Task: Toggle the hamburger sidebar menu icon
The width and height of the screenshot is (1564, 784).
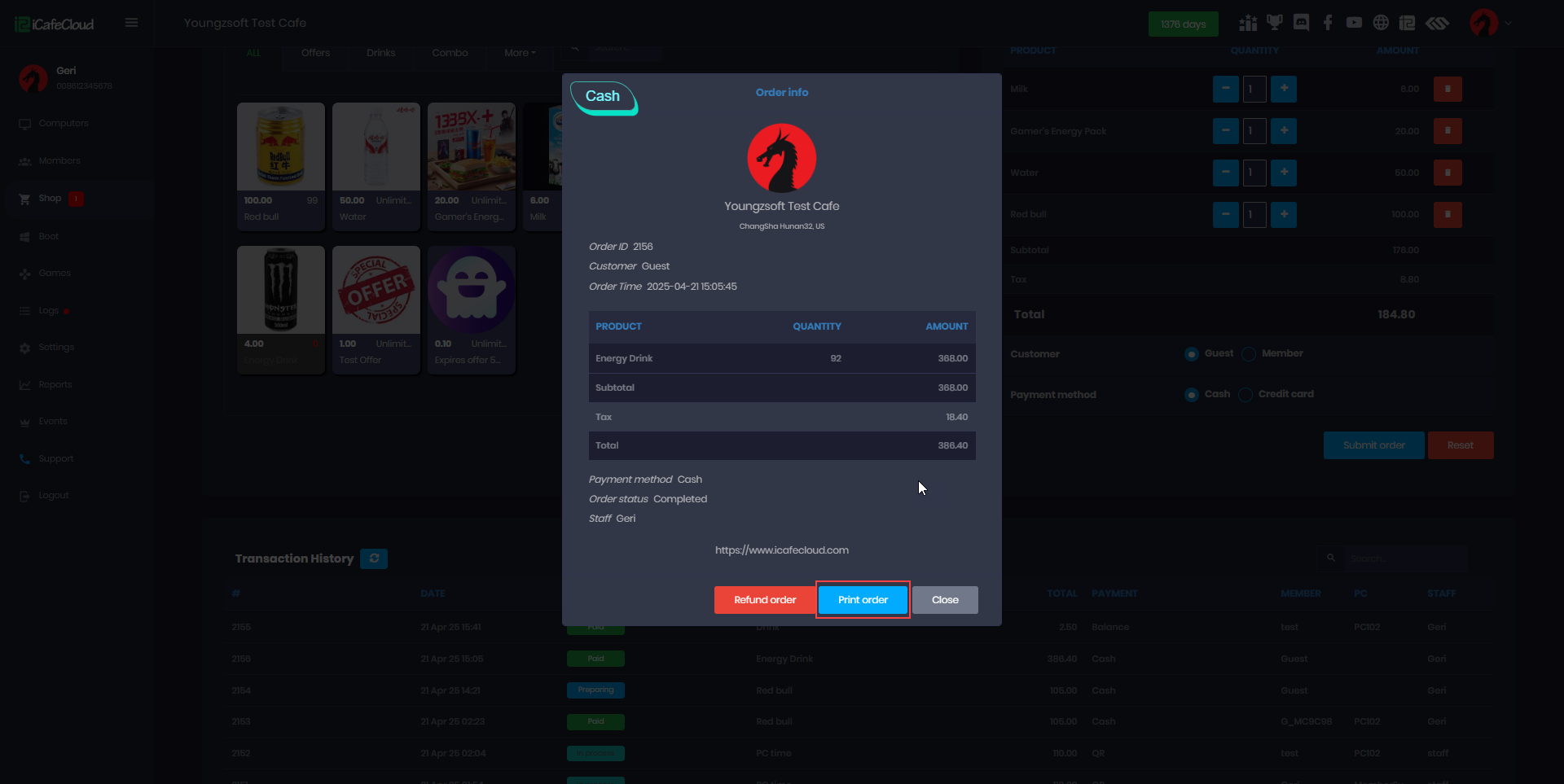Action: (131, 23)
